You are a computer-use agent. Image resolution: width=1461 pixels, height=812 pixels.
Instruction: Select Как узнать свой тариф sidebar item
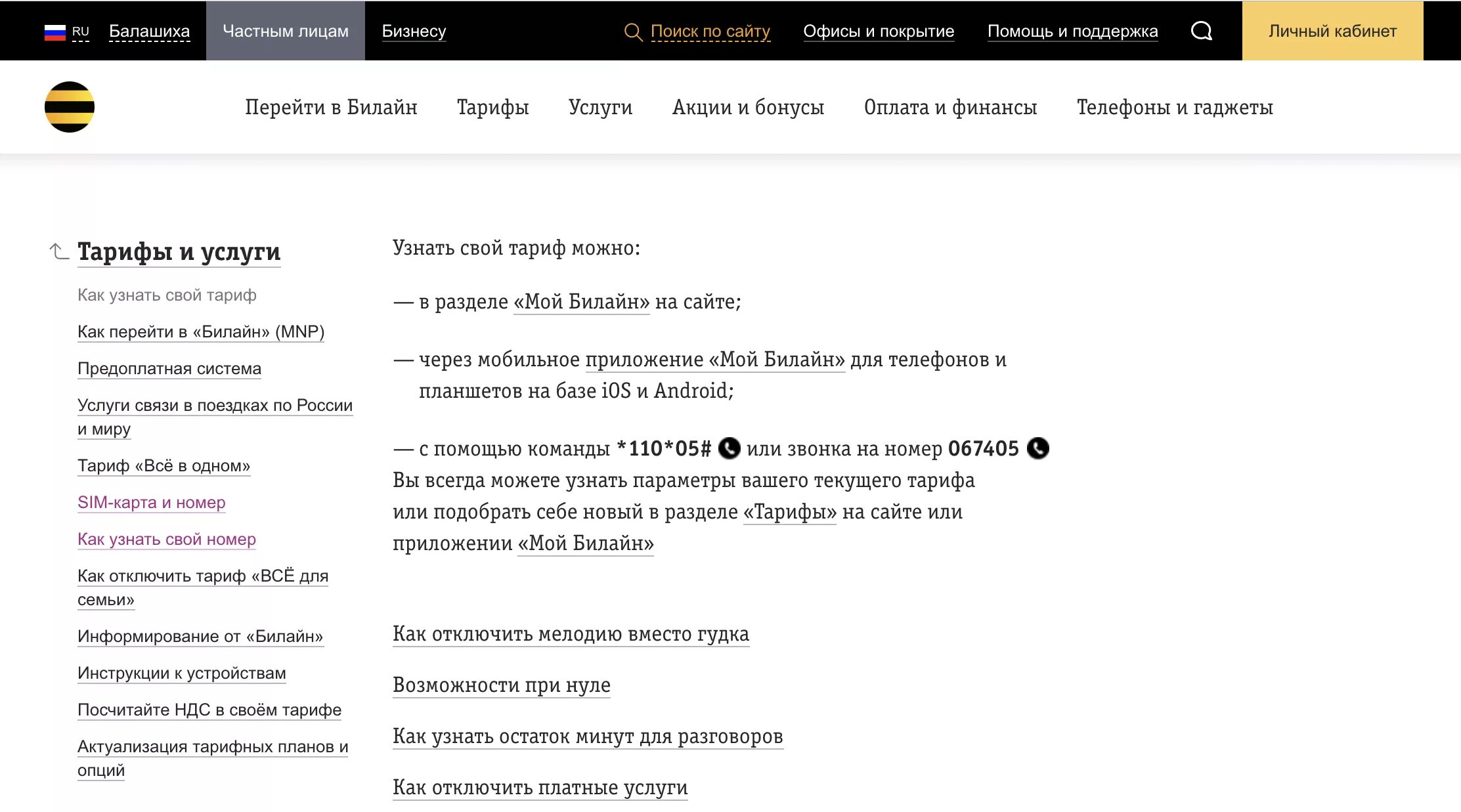click(167, 295)
